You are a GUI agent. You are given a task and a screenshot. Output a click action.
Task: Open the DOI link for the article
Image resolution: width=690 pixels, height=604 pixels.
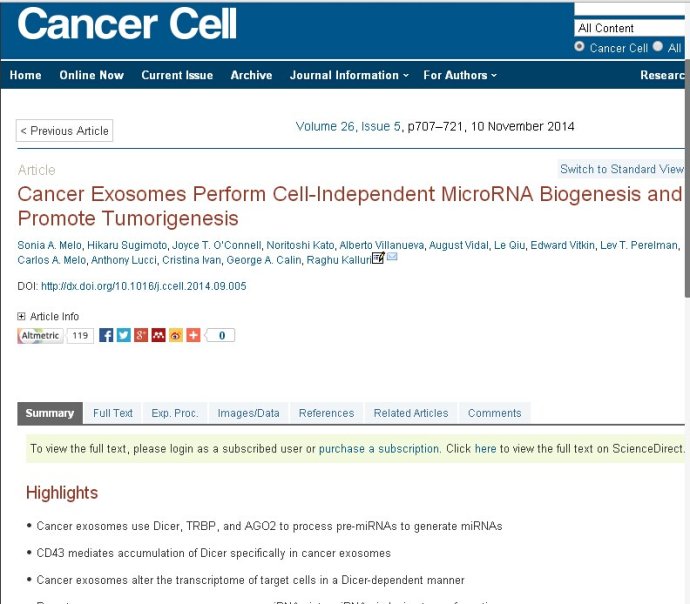(x=143, y=286)
